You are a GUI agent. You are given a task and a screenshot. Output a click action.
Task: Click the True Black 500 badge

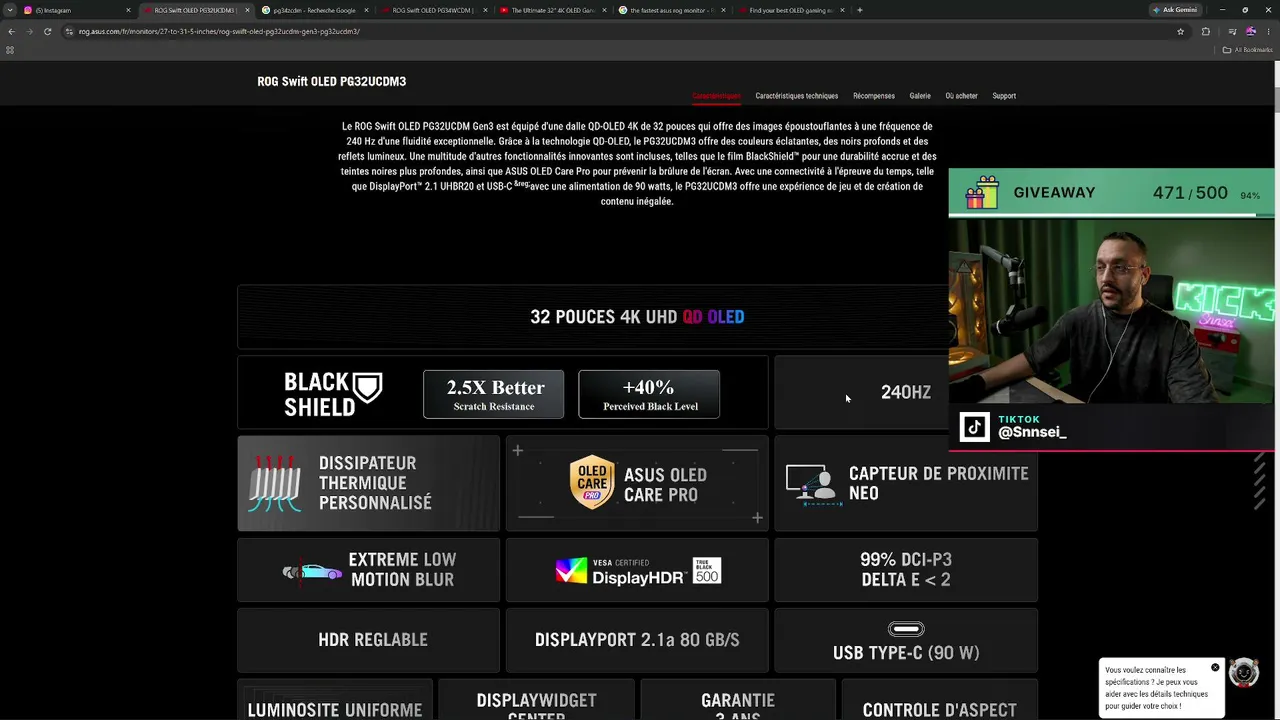[x=707, y=571]
